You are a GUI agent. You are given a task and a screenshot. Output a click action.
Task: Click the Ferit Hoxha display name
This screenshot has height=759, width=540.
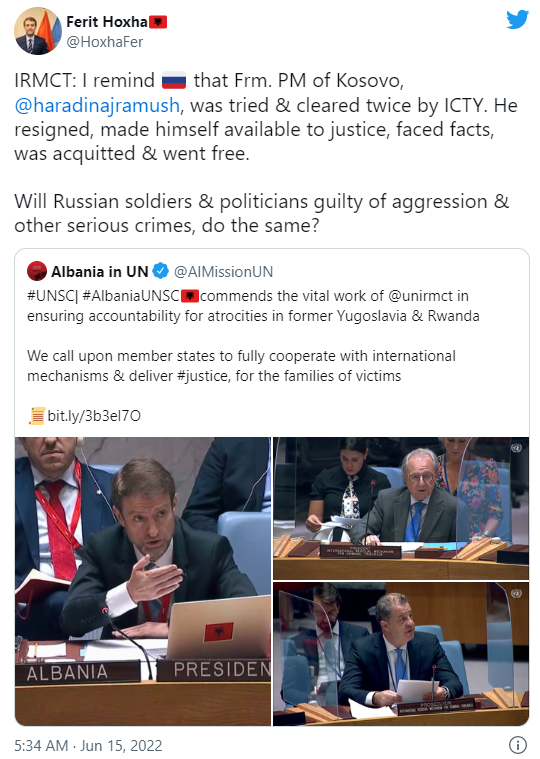(107, 22)
